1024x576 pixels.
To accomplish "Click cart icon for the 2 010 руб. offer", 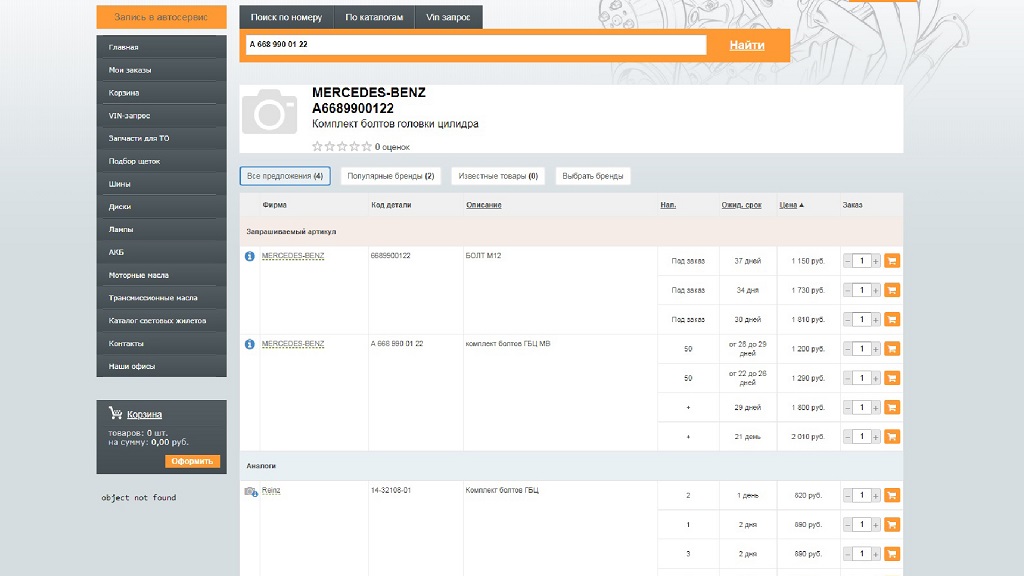I will (x=892, y=437).
